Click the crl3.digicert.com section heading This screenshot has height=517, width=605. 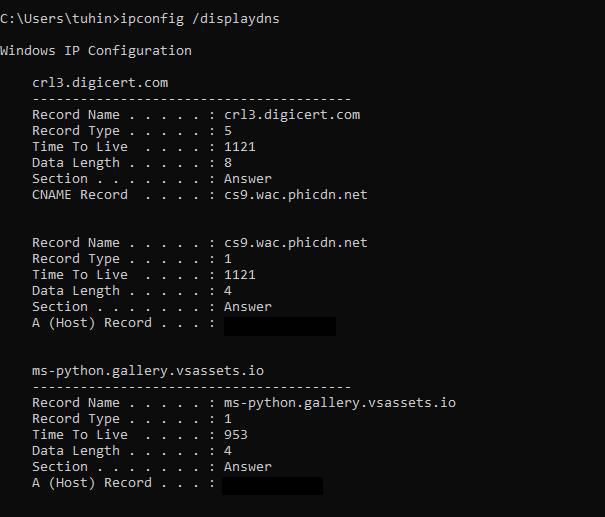(x=100, y=83)
